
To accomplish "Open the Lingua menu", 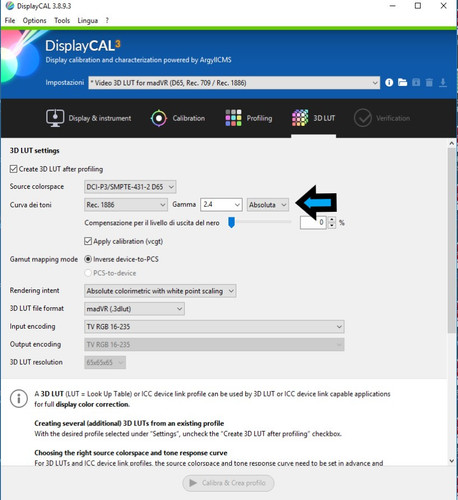I will [88, 21].
